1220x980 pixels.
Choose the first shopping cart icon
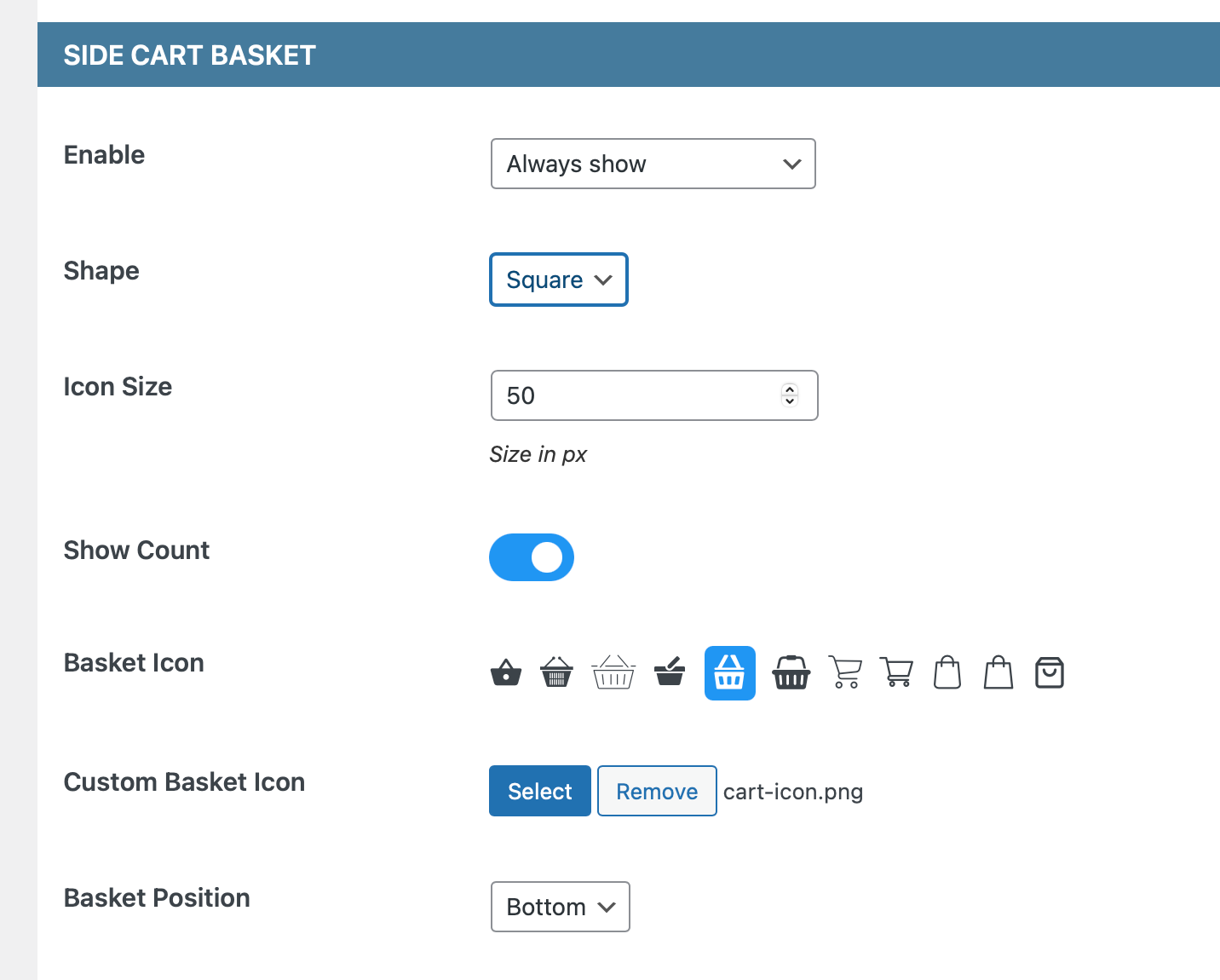coord(845,673)
